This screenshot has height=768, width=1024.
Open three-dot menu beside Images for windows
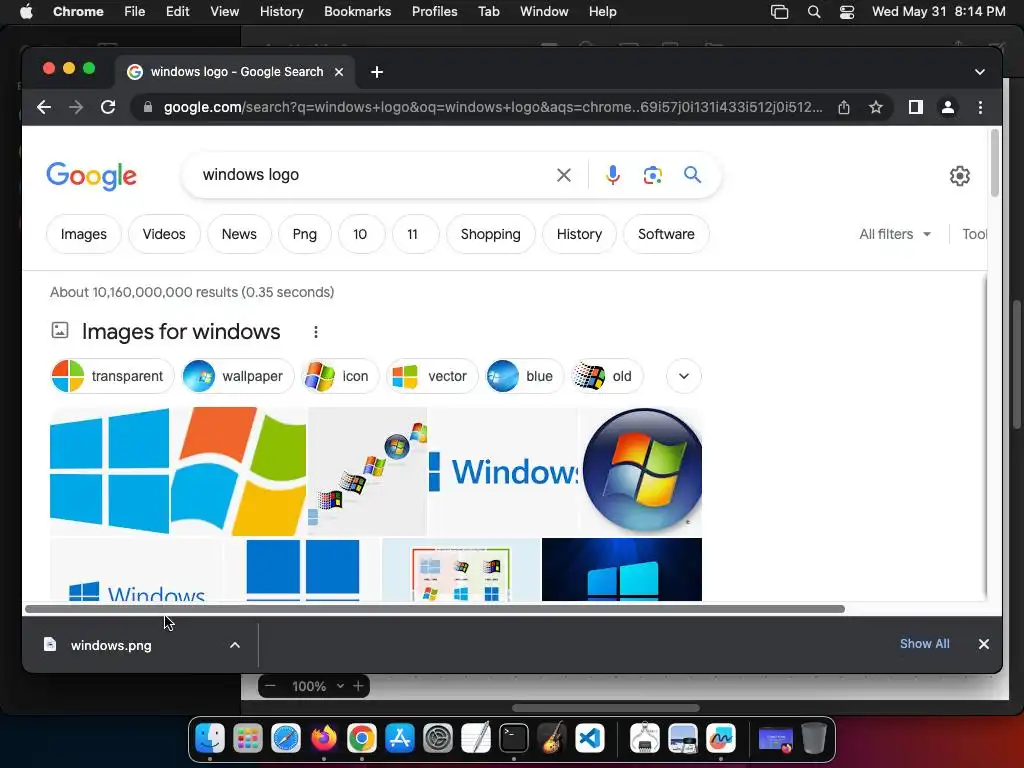315,332
